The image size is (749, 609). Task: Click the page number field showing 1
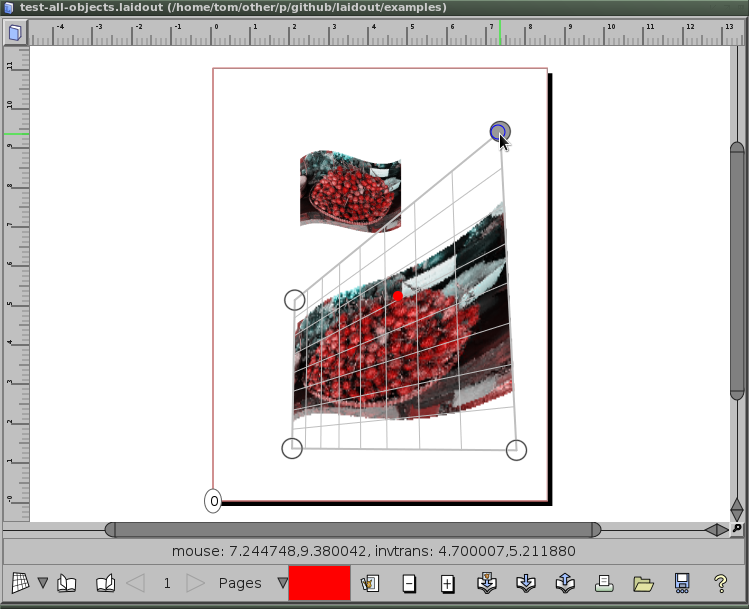(166, 583)
